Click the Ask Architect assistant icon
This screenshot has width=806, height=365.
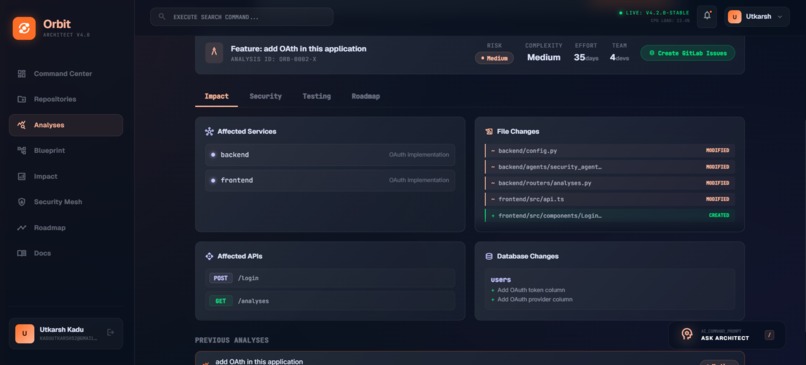coord(687,334)
